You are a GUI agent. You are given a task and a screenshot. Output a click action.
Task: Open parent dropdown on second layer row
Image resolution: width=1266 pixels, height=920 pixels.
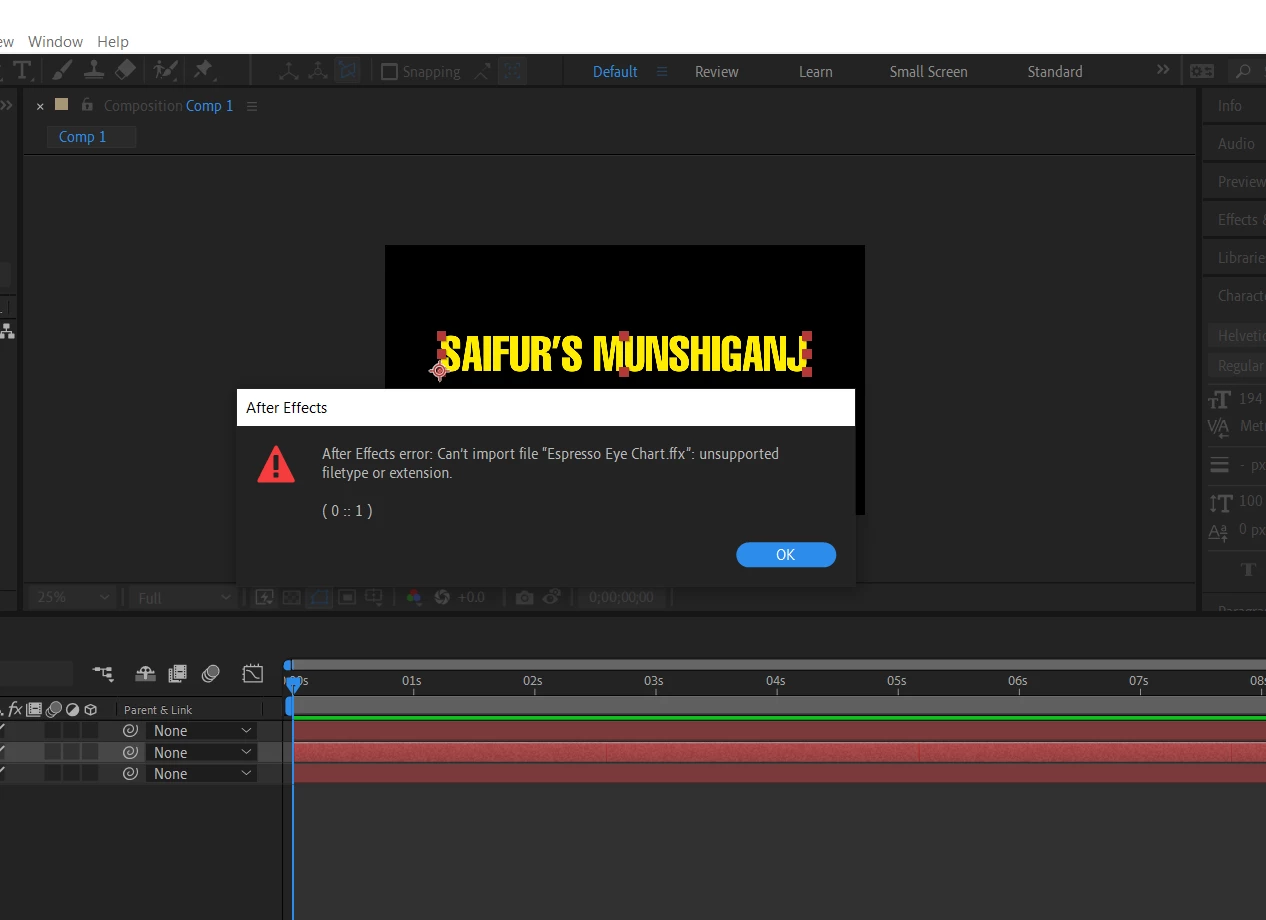[x=202, y=752]
